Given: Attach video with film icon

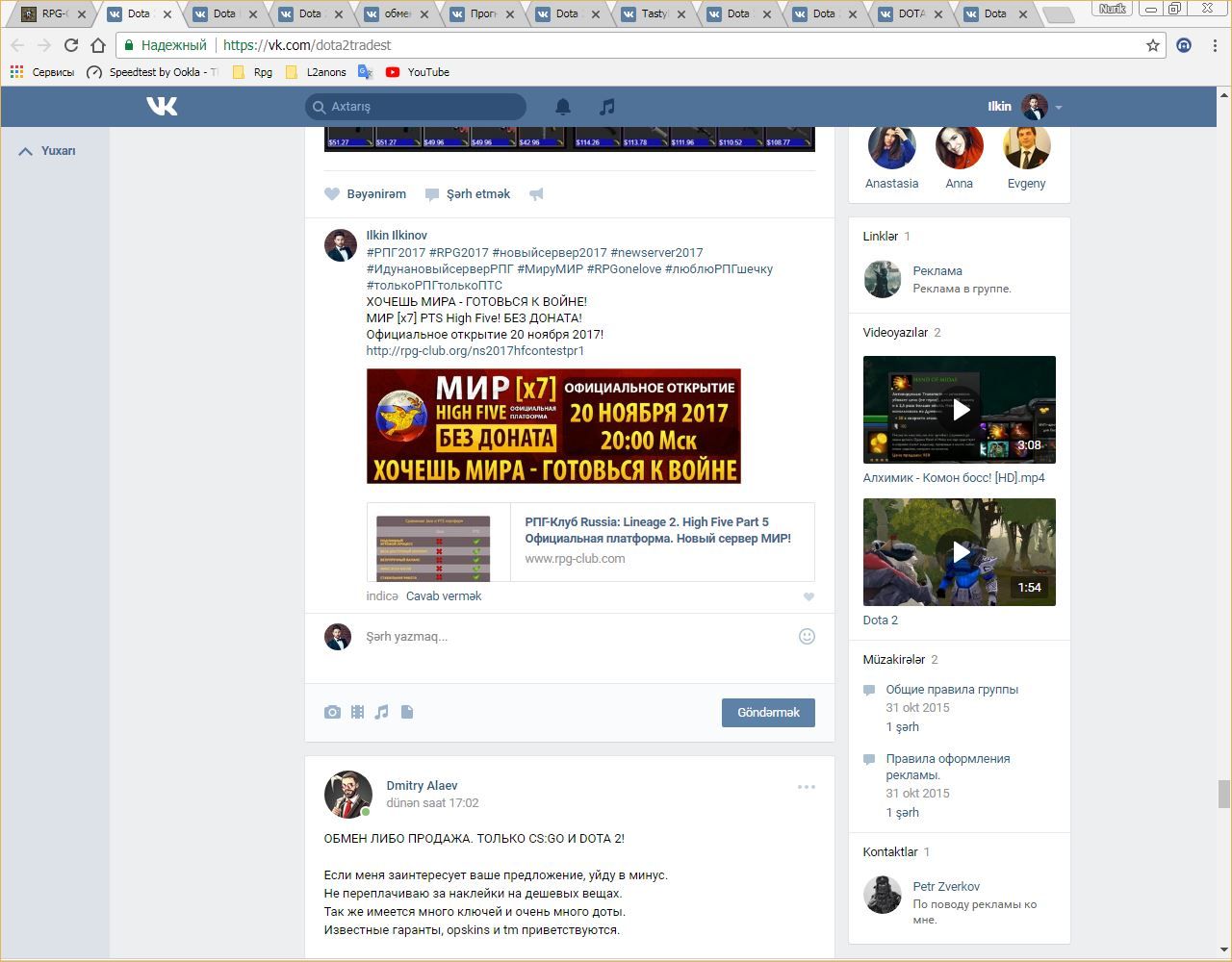Looking at the screenshot, I should (x=357, y=712).
